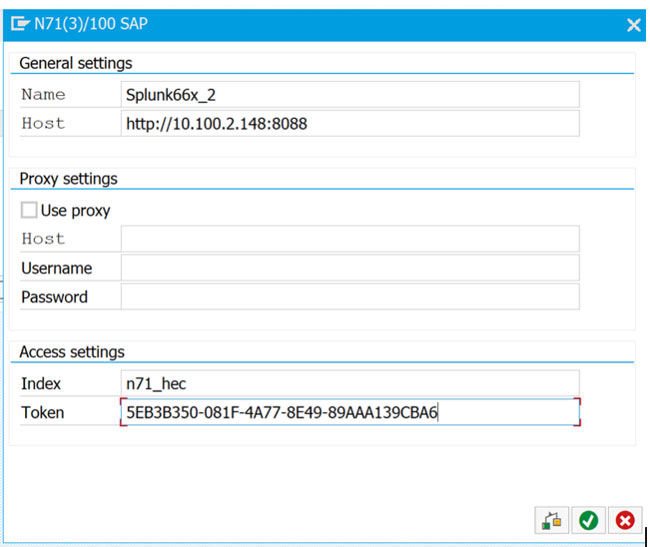Select the empty proxy Host input field
This screenshot has width=650, height=547.
(x=350, y=239)
